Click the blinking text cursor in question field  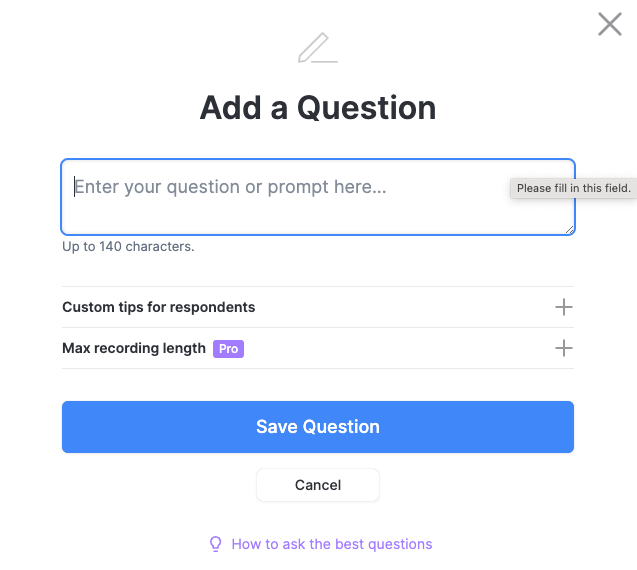[x=73, y=187]
